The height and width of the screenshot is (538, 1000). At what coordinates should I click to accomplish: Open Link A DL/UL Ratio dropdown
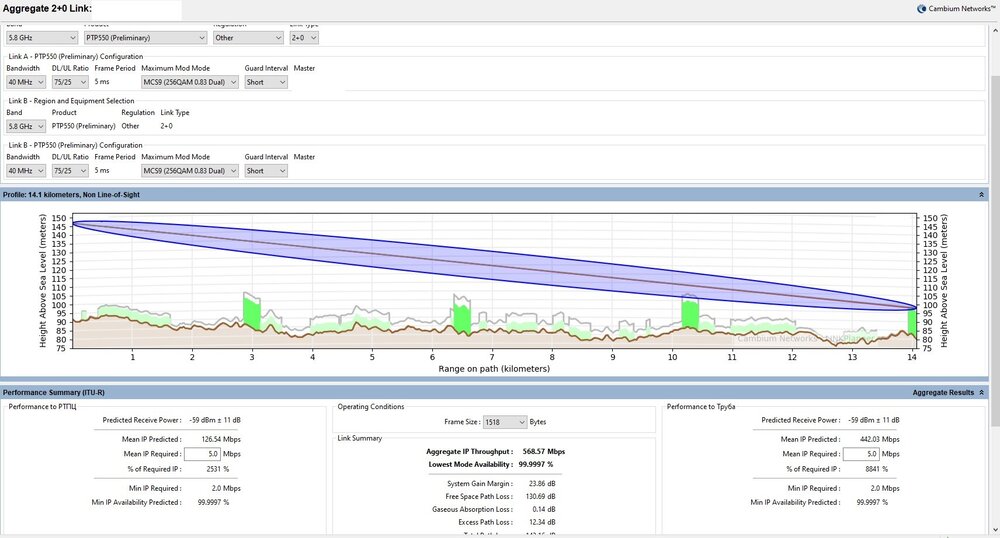tap(70, 82)
